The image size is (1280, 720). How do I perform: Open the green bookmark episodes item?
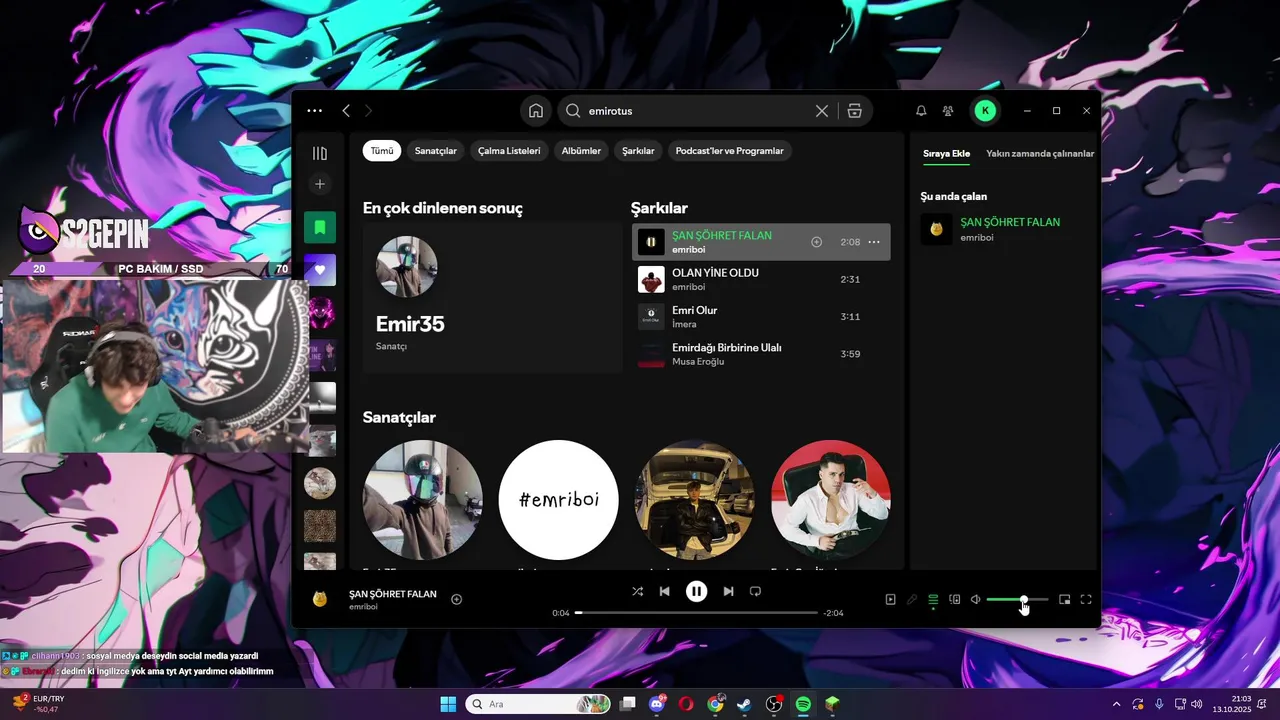pyautogui.click(x=320, y=227)
